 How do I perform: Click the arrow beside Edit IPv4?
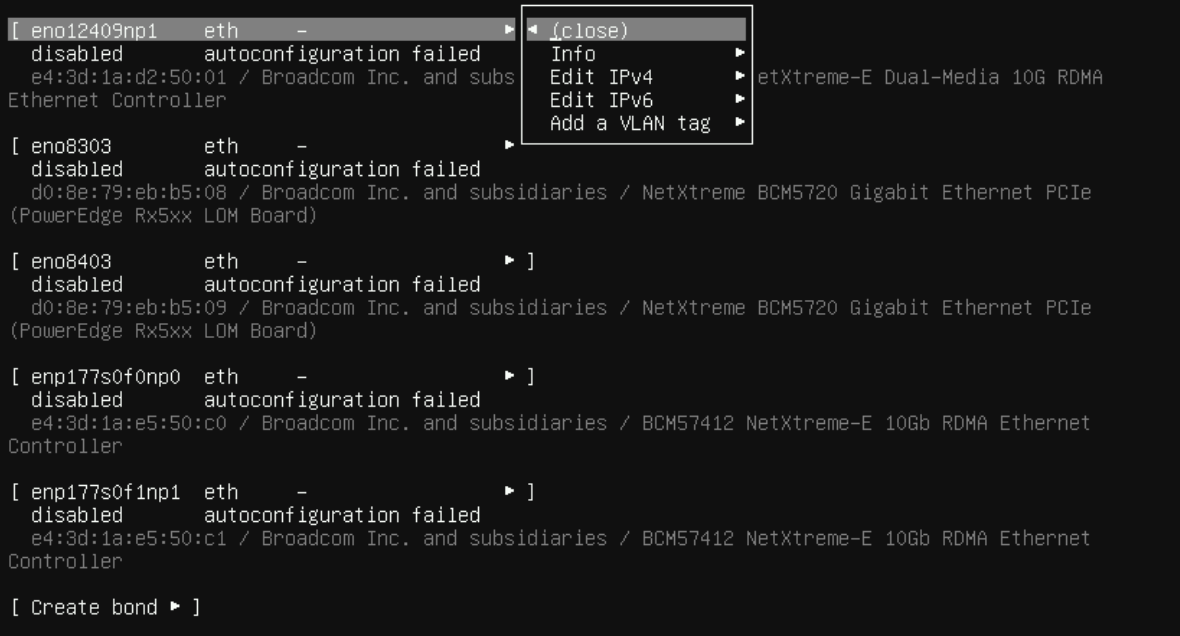(x=740, y=76)
